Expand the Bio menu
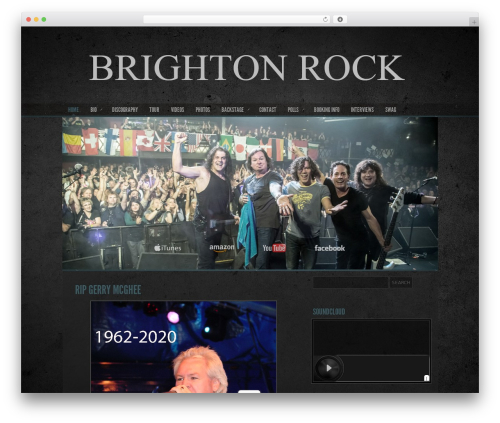 tap(94, 109)
